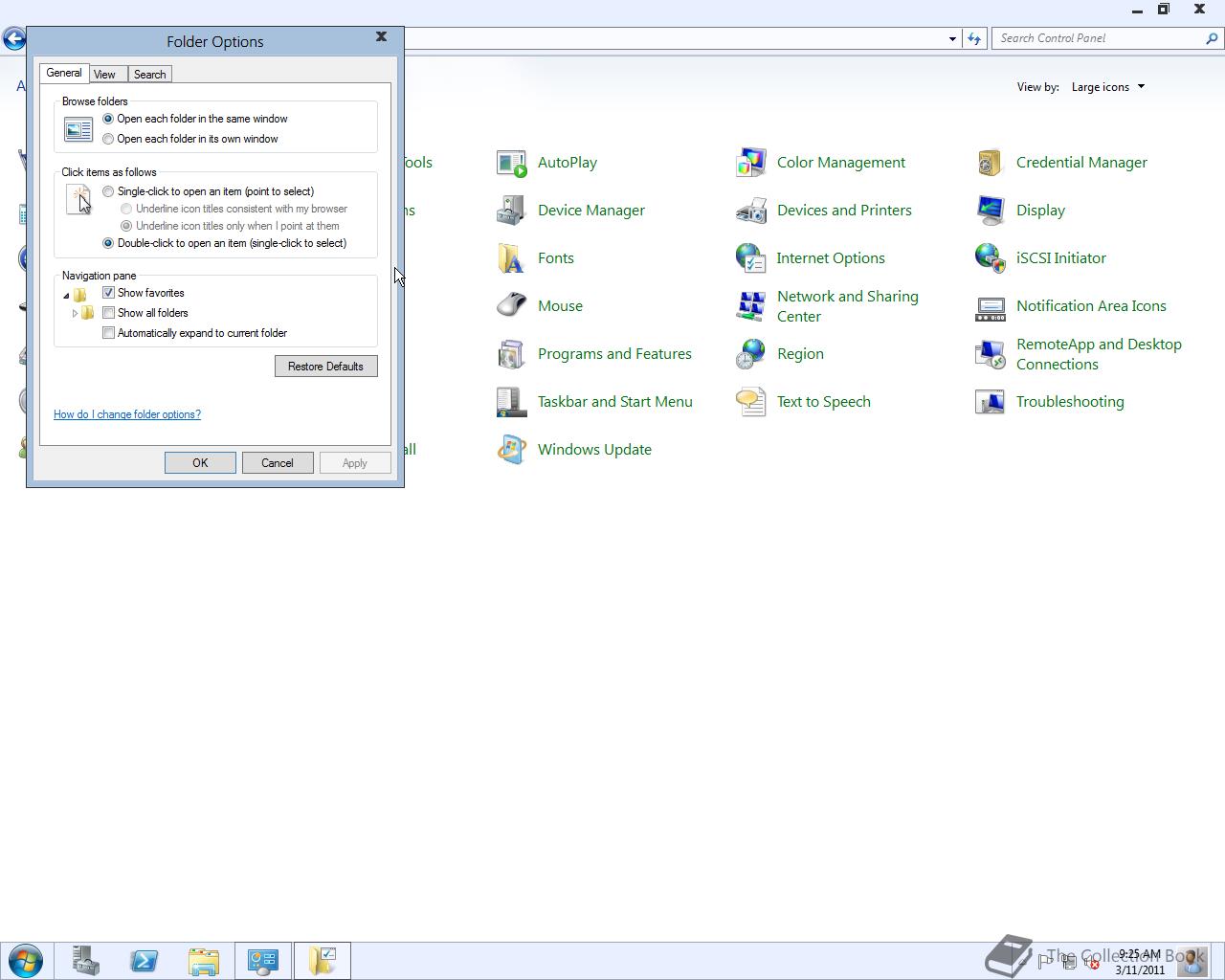Screen dimensions: 1225x980
Task: Open Device Manager icon
Action: [512, 211]
